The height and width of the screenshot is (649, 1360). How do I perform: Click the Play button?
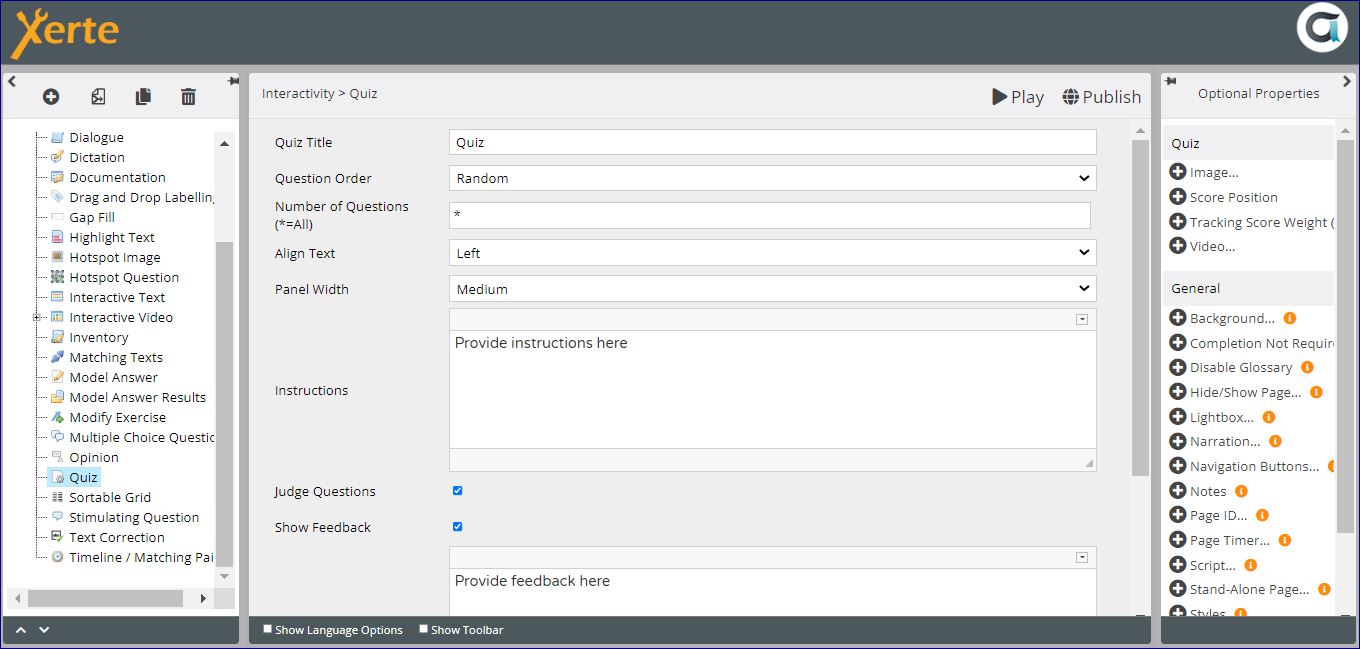(1018, 96)
